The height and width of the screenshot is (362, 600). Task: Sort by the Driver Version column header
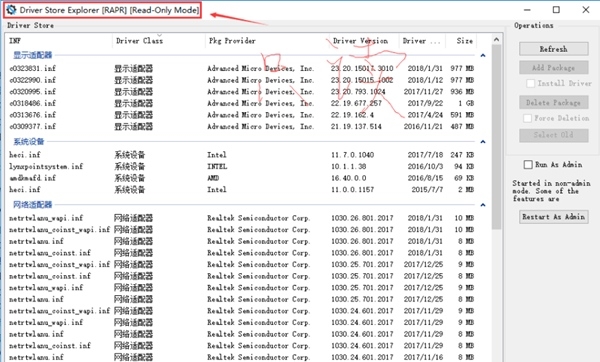click(x=364, y=41)
